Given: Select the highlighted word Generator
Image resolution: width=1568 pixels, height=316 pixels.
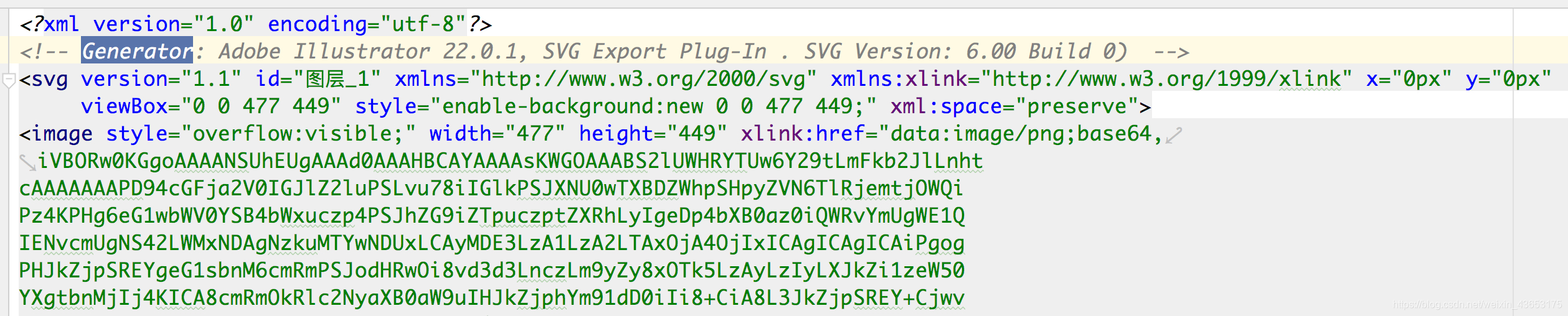Looking at the screenshot, I should [x=137, y=51].
